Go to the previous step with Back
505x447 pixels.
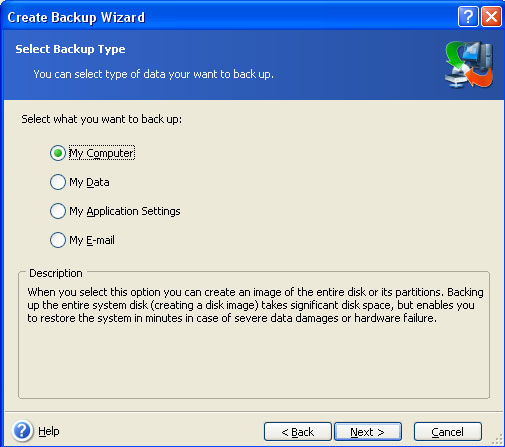(298, 432)
